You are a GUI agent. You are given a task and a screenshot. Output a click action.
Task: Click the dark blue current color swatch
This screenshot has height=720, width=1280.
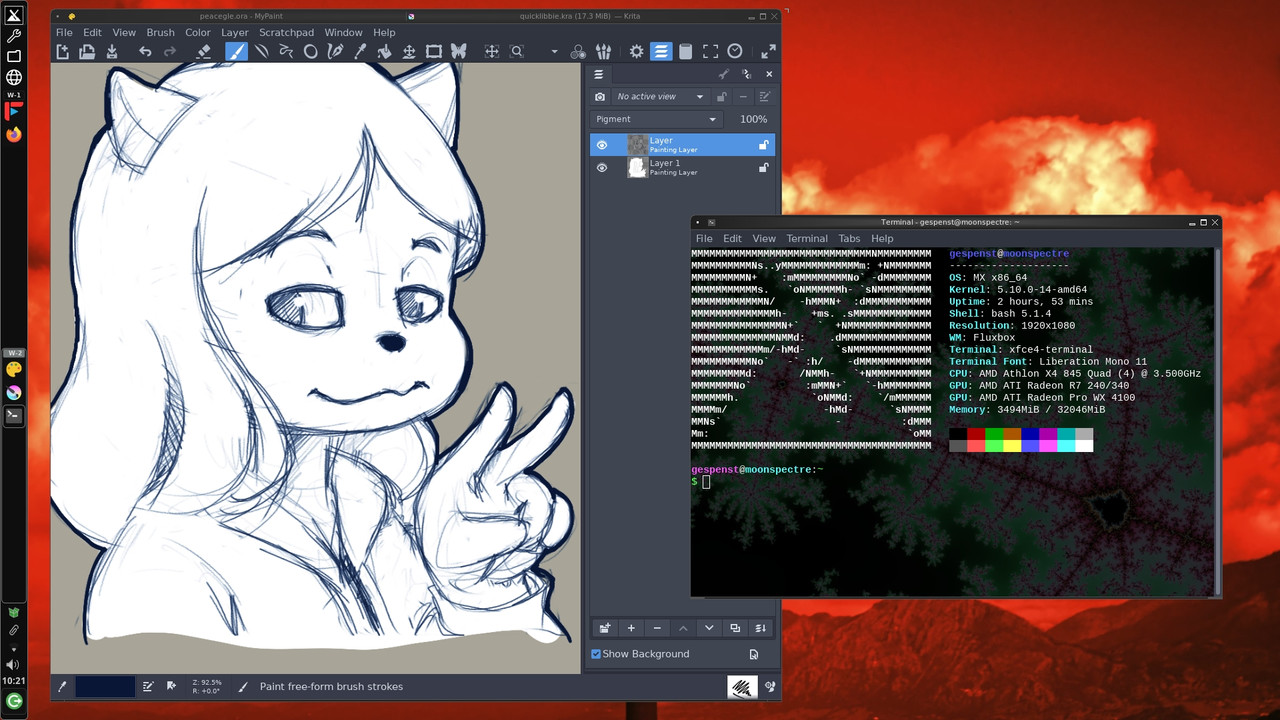click(x=105, y=686)
